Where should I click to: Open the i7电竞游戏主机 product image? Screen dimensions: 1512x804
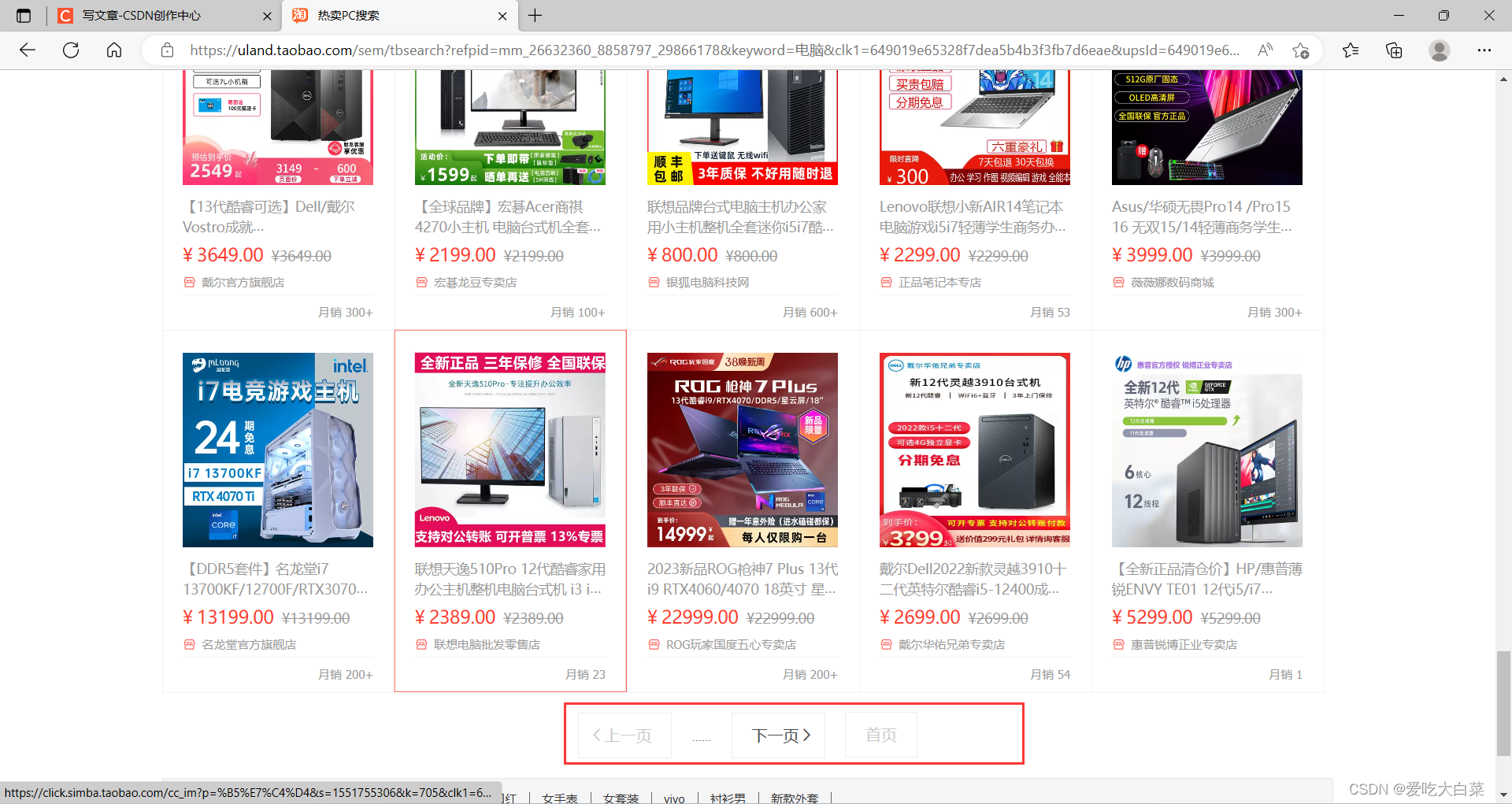point(278,450)
